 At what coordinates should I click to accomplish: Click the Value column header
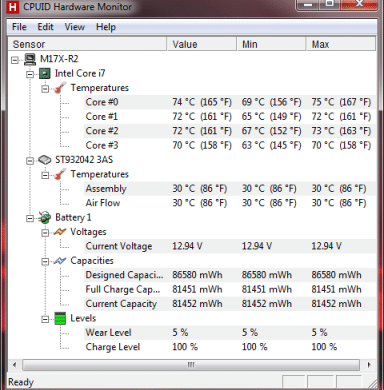tap(202, 44)
